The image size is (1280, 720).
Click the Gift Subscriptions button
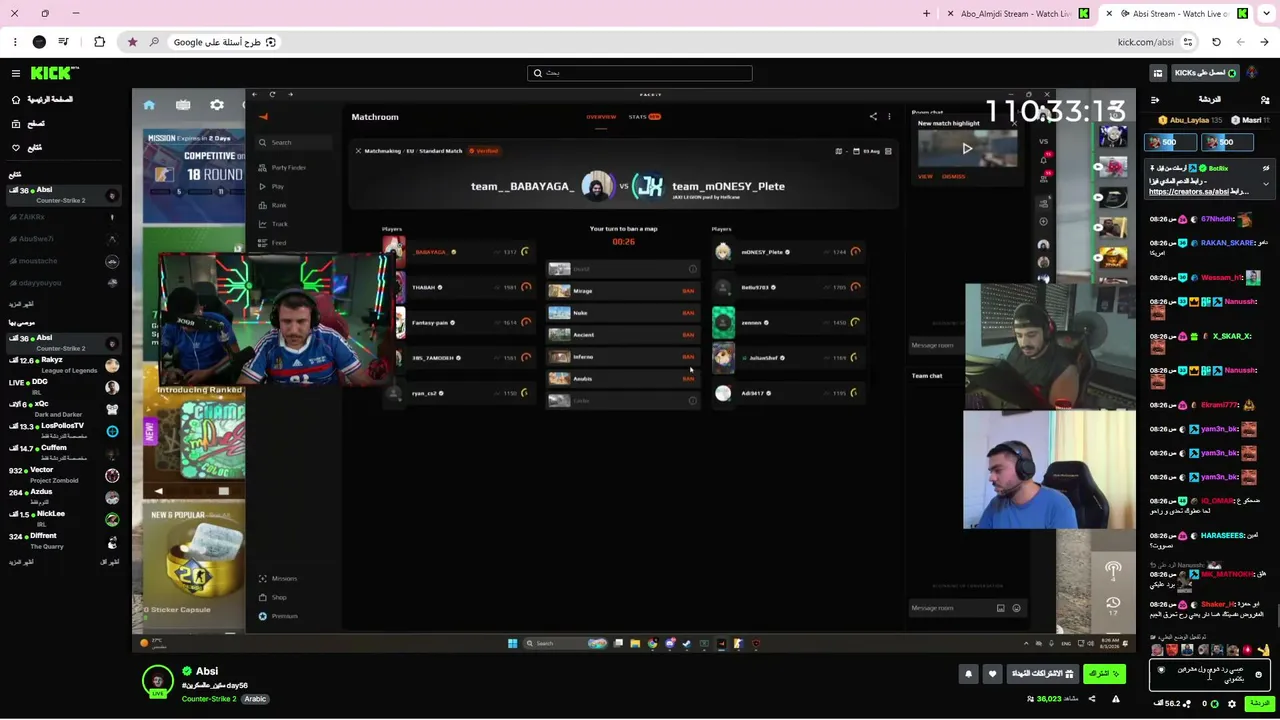[1043, 674]
